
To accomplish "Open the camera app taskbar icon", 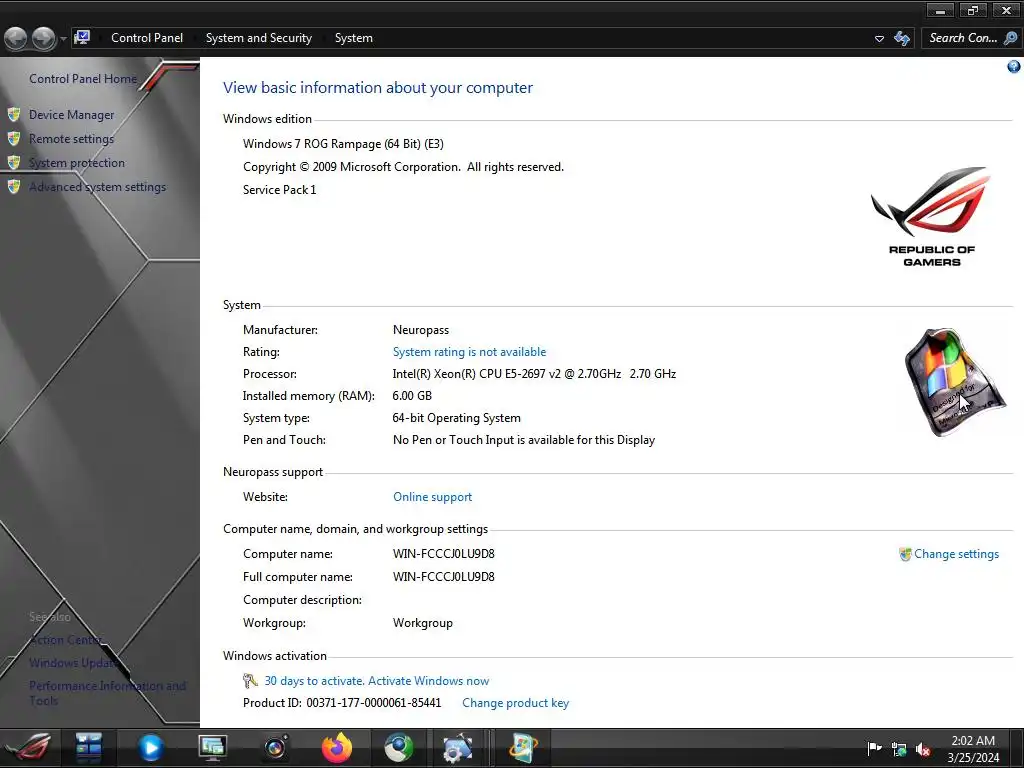I will 275,748.
